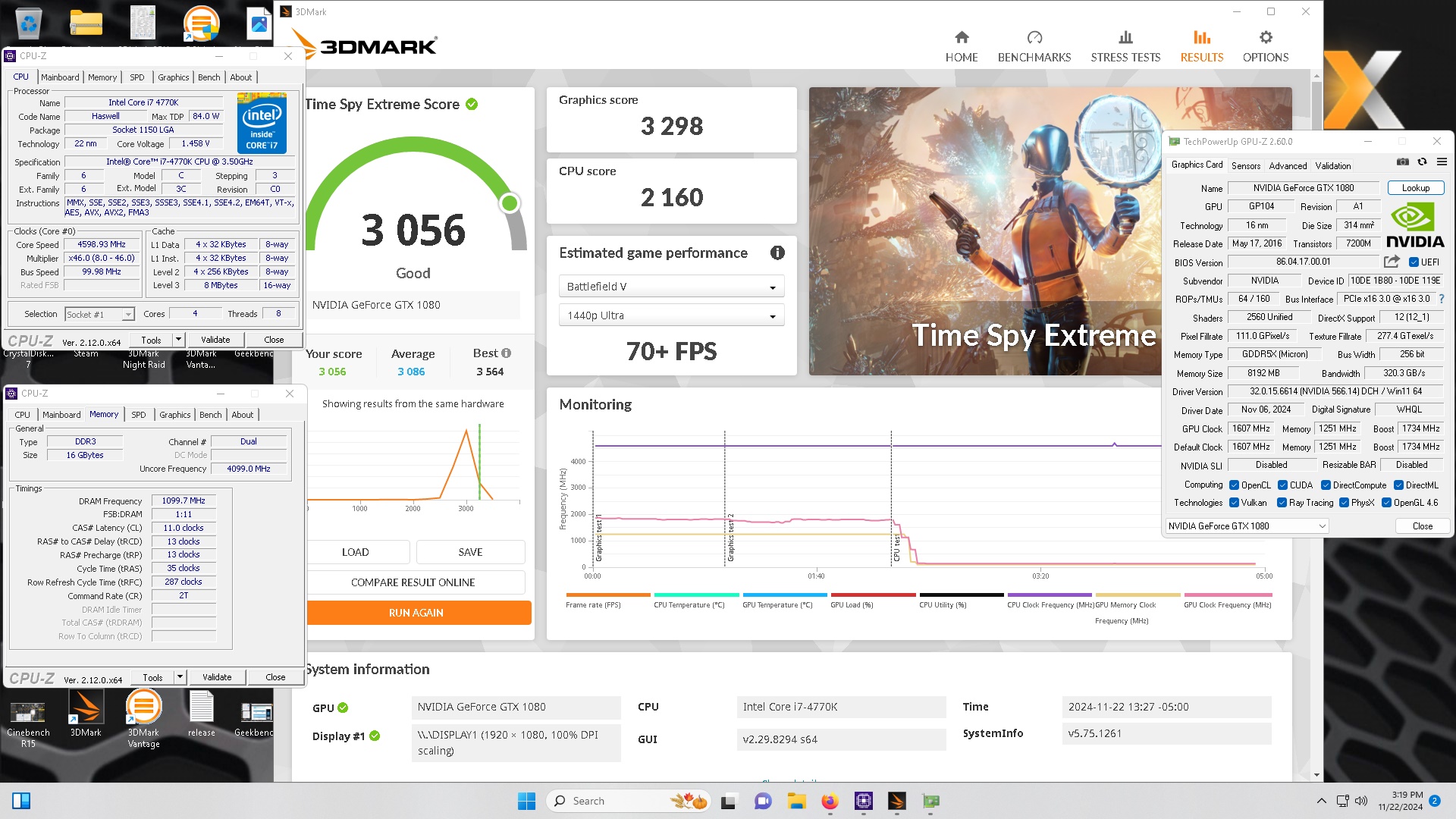
Task: Open the Battlefield V game dropdown
Action: (671, 287)
